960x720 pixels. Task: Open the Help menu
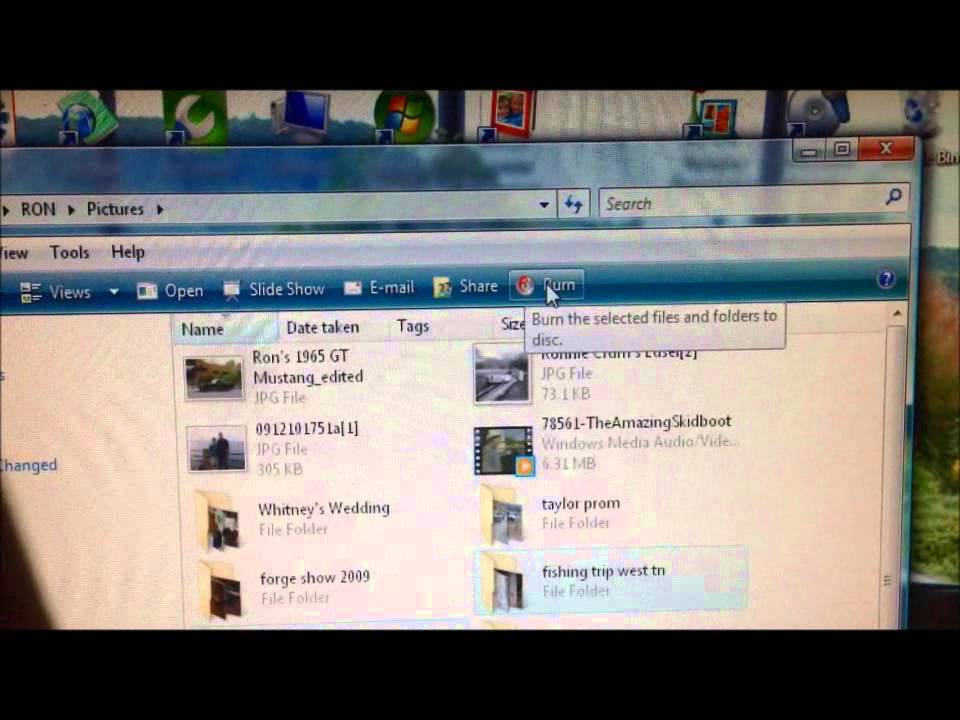[x=128, y=252]
